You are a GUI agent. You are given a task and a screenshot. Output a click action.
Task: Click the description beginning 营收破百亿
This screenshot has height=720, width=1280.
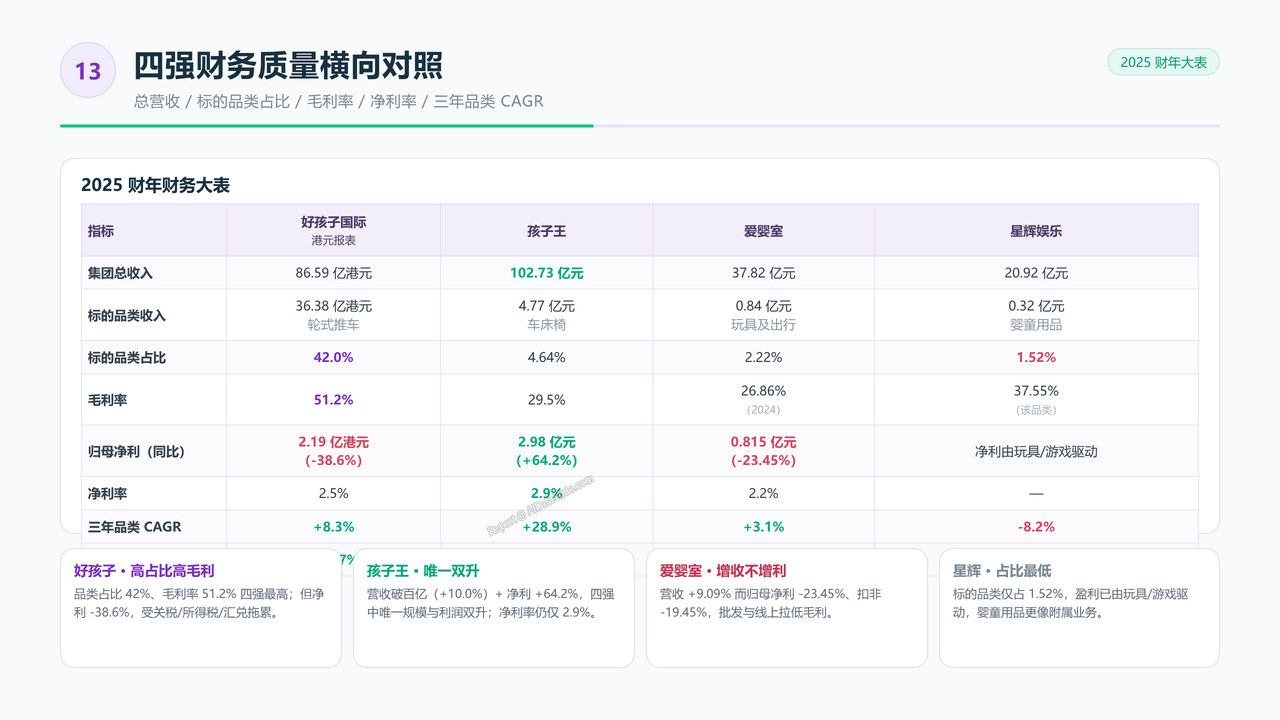pyautogui.click(x=491, y=603)
